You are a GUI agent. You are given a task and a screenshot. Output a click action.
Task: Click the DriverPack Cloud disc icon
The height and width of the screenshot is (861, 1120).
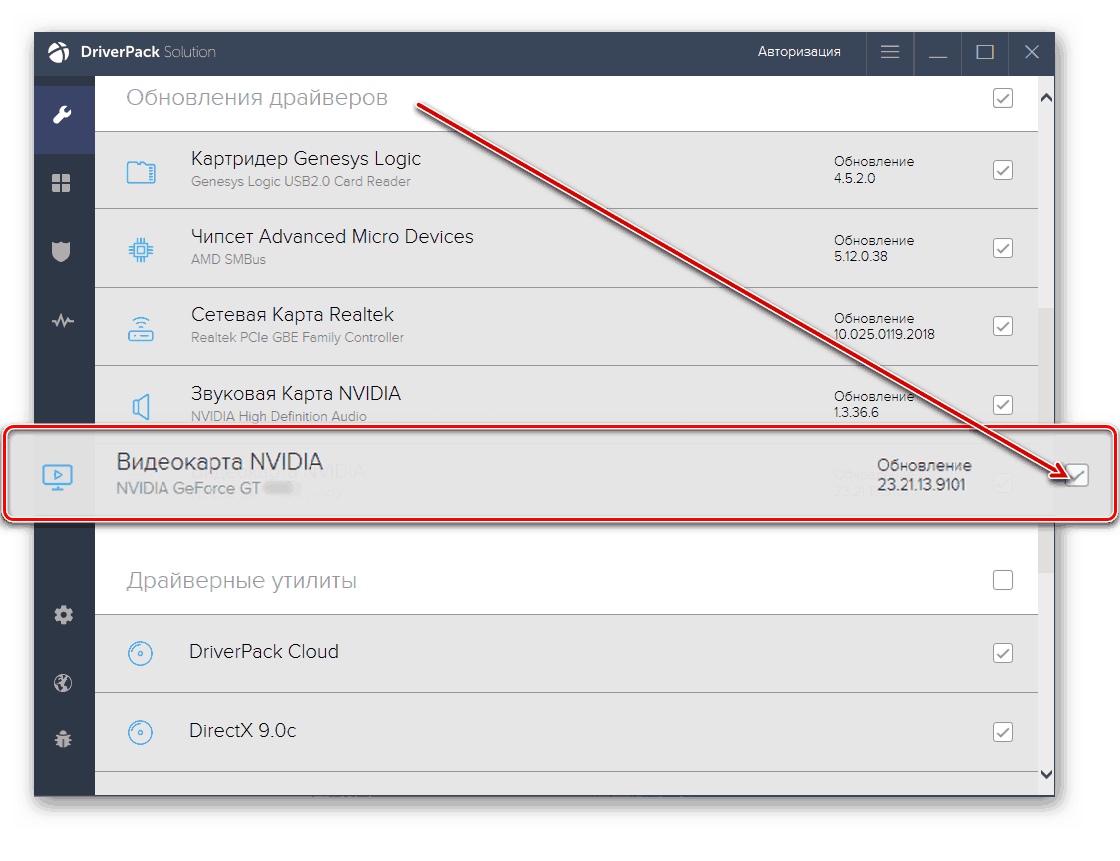[x=141, y=653]
